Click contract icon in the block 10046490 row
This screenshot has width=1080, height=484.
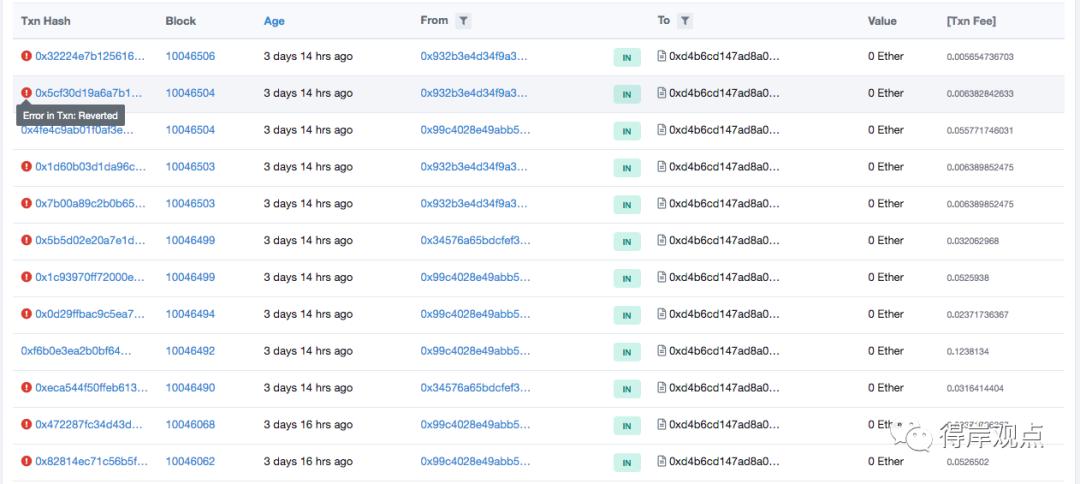[x=662, y=388]
